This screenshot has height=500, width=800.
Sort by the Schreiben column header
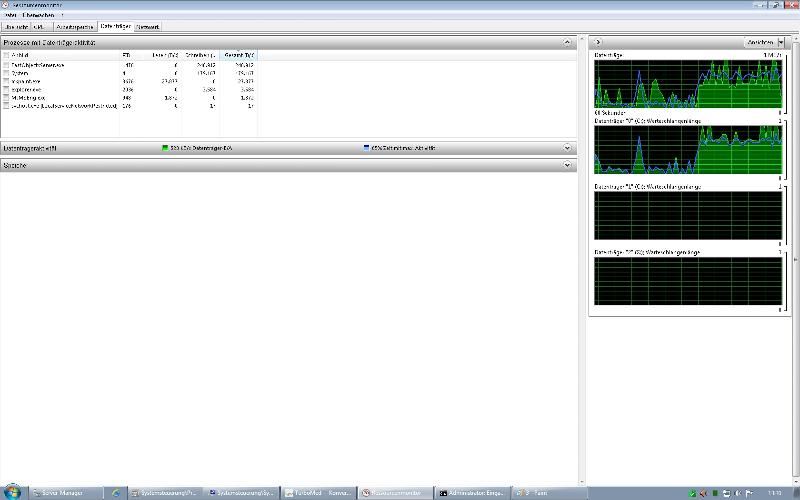pos(201,55)
